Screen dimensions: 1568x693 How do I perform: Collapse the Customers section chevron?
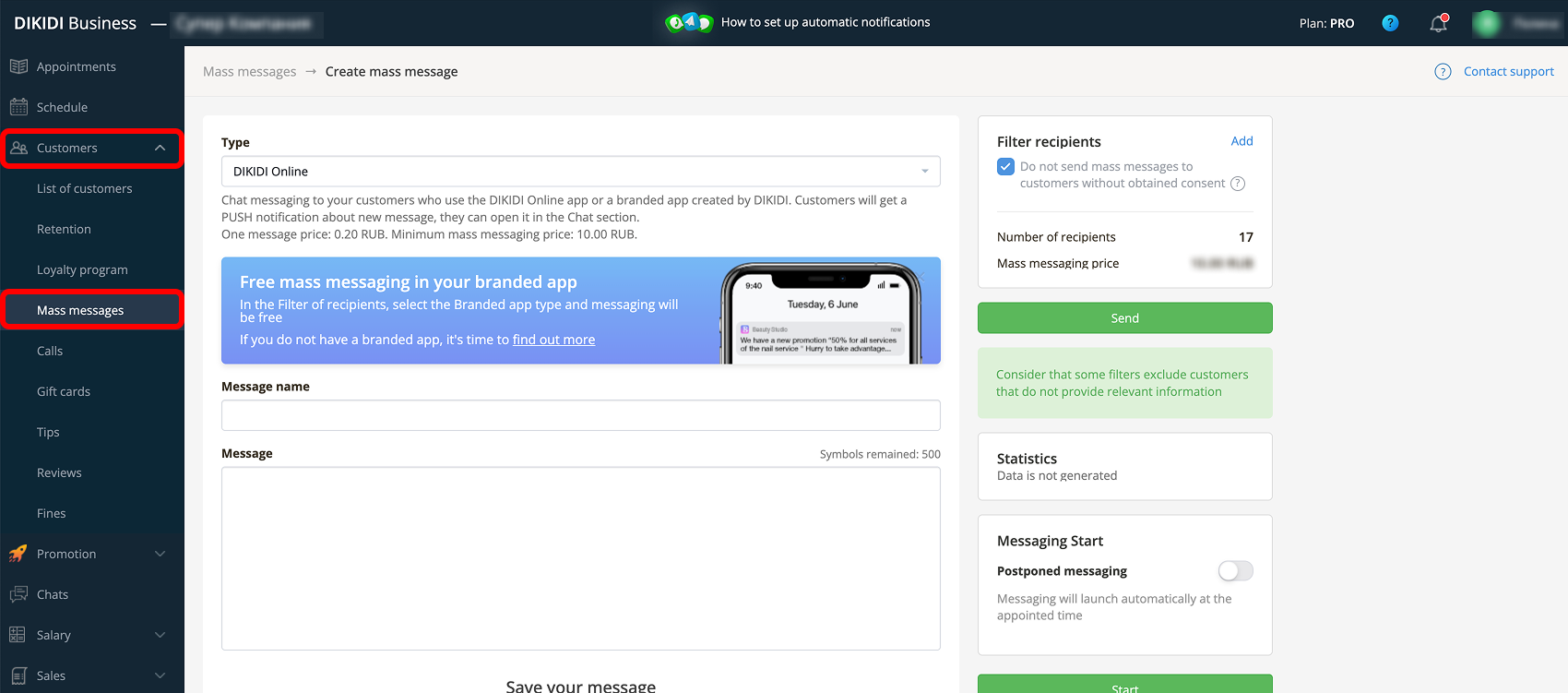point(160,148)
